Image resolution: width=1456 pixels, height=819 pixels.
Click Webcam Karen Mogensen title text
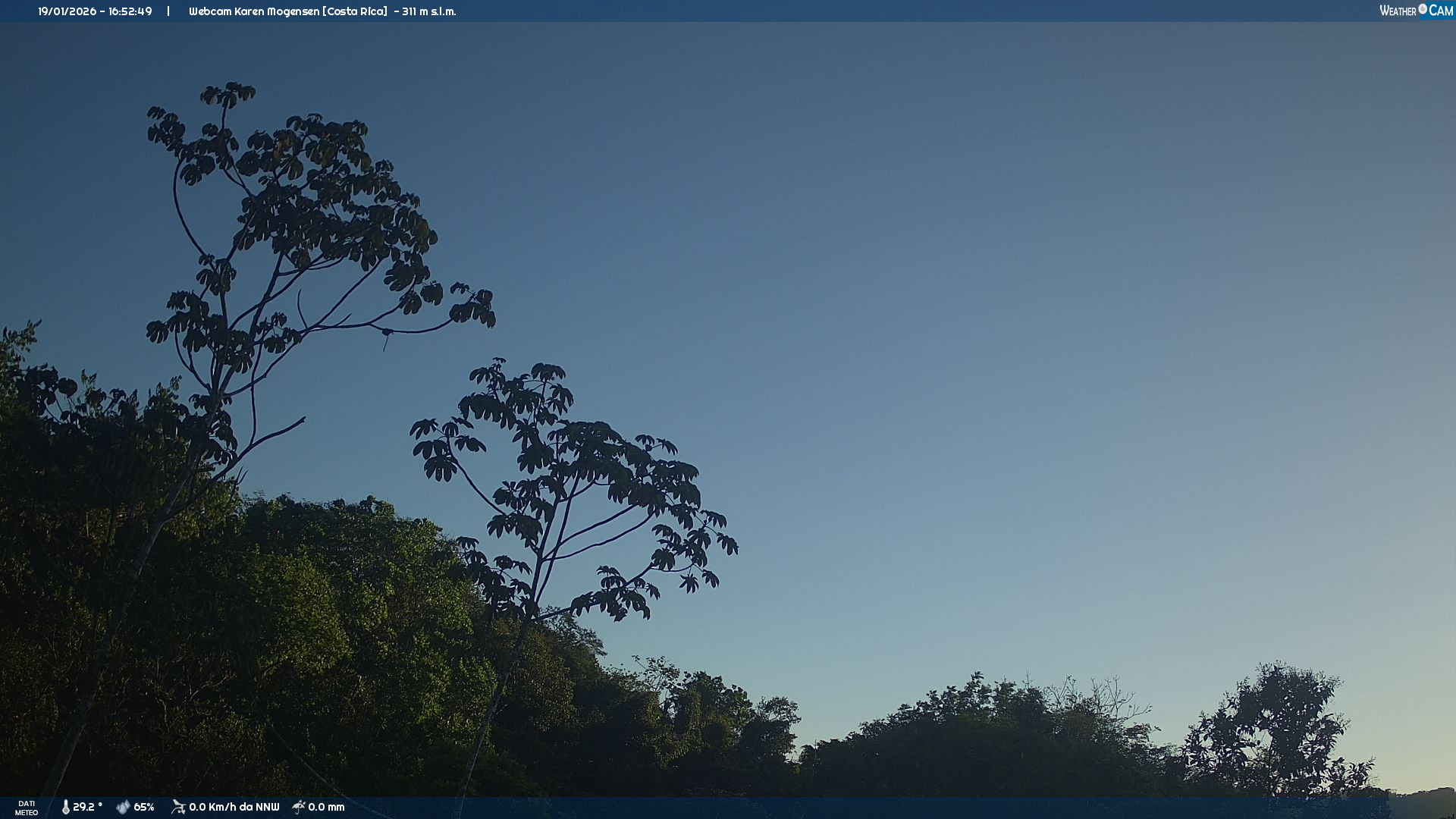(253, 11)
